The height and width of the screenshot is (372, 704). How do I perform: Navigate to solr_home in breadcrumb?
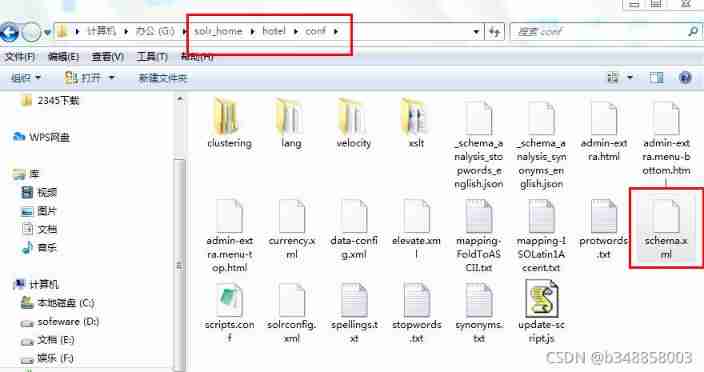point(218,31)
